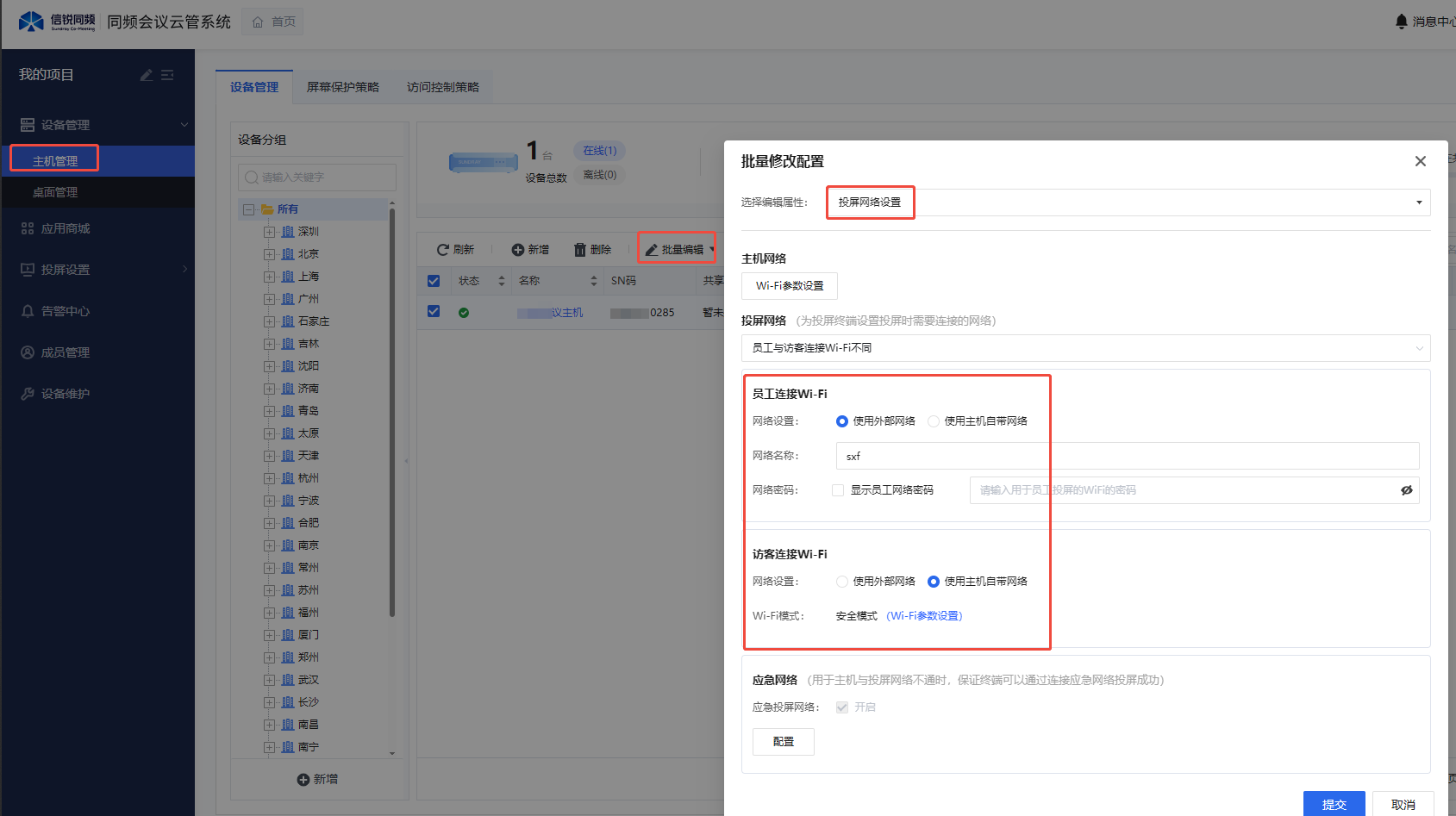
Task: Expand the 深圳 tree node
Action: (269, 232)
